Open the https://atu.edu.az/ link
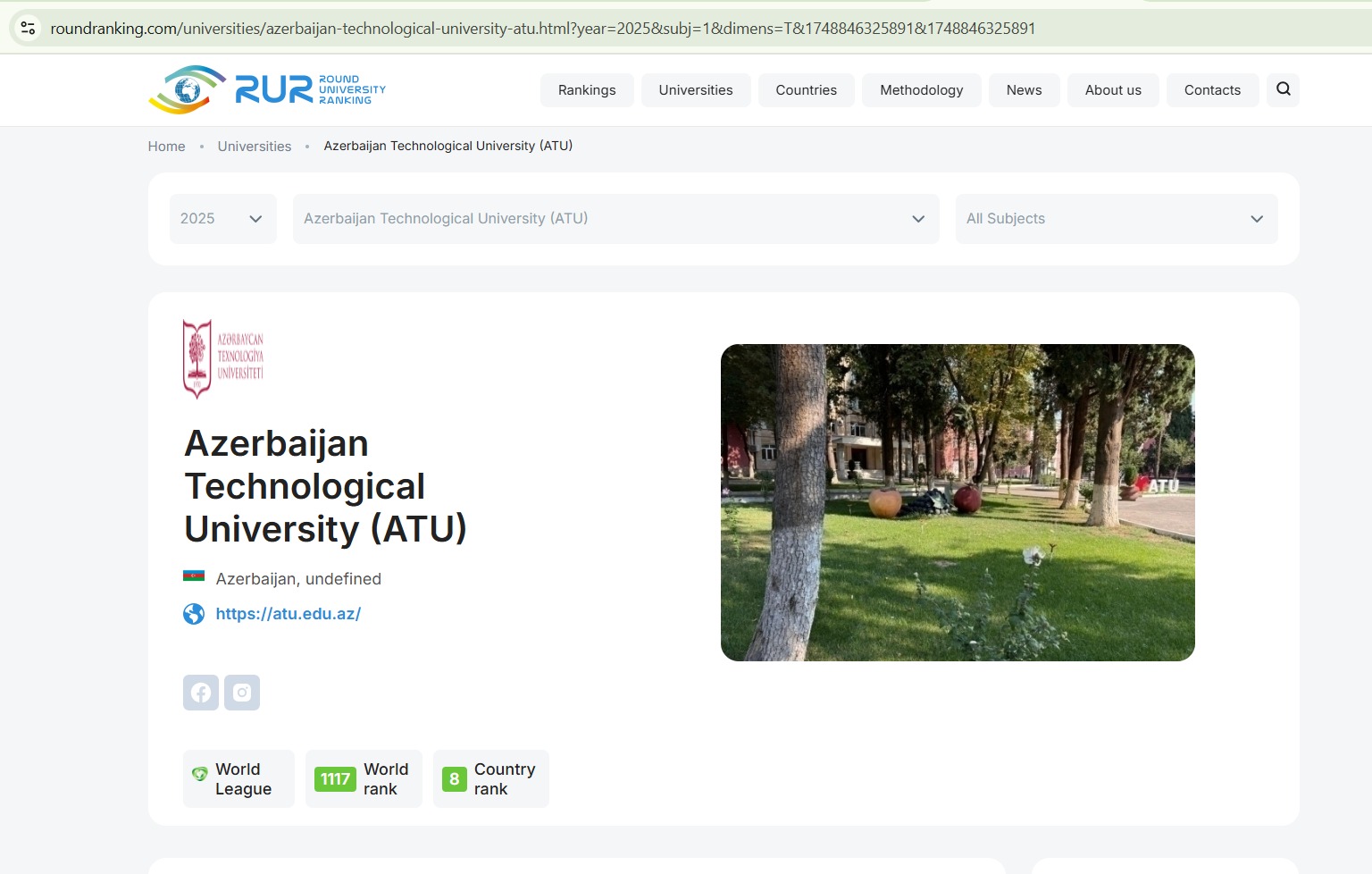1372x874 pixels. (289, 614)
